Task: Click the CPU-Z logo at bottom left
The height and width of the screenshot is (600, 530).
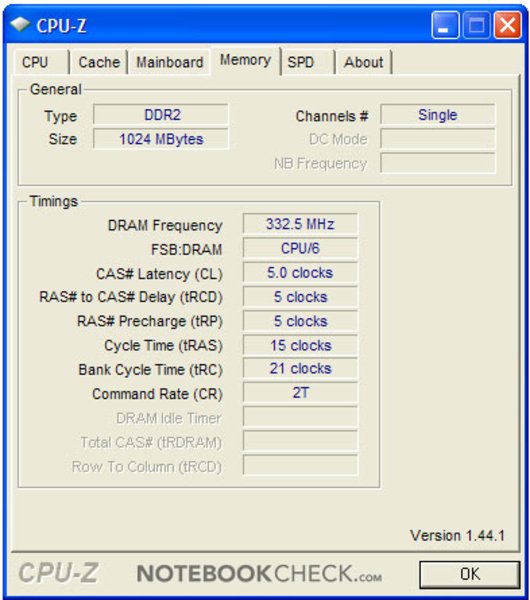Action: coord(59,573)
